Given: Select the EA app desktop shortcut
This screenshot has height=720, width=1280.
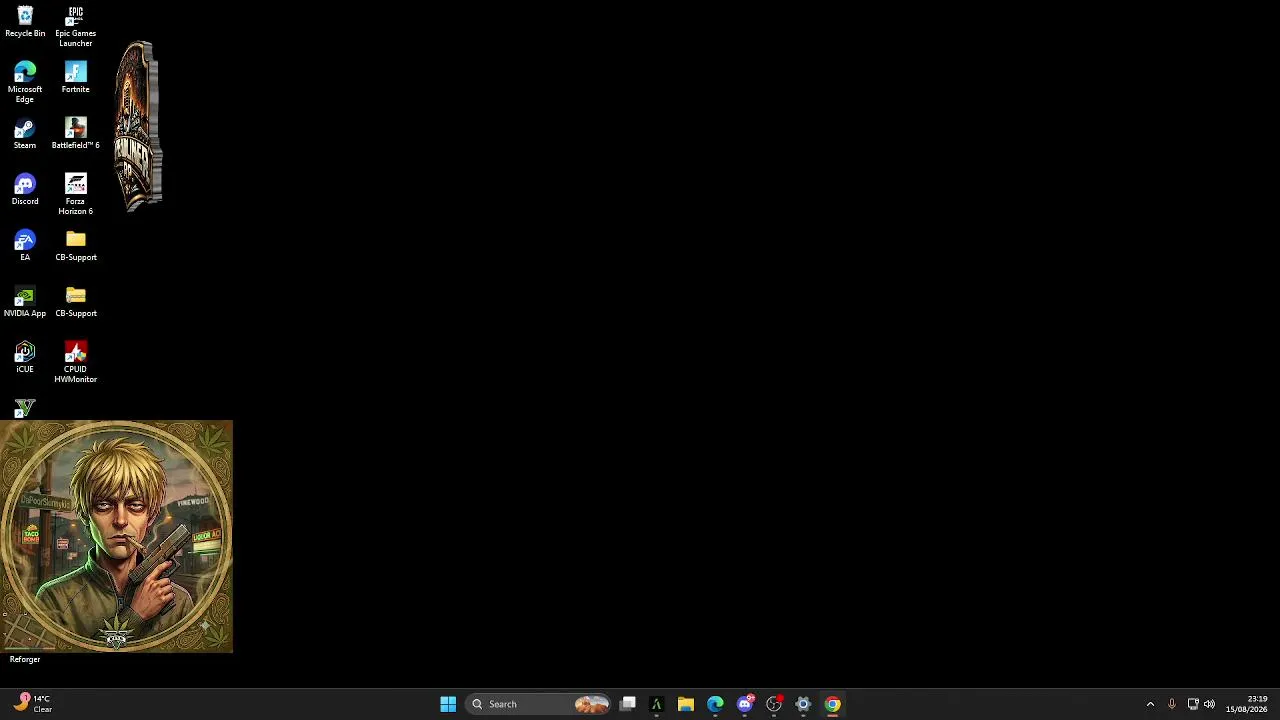Looking at the screenshot, I should 25,246.
